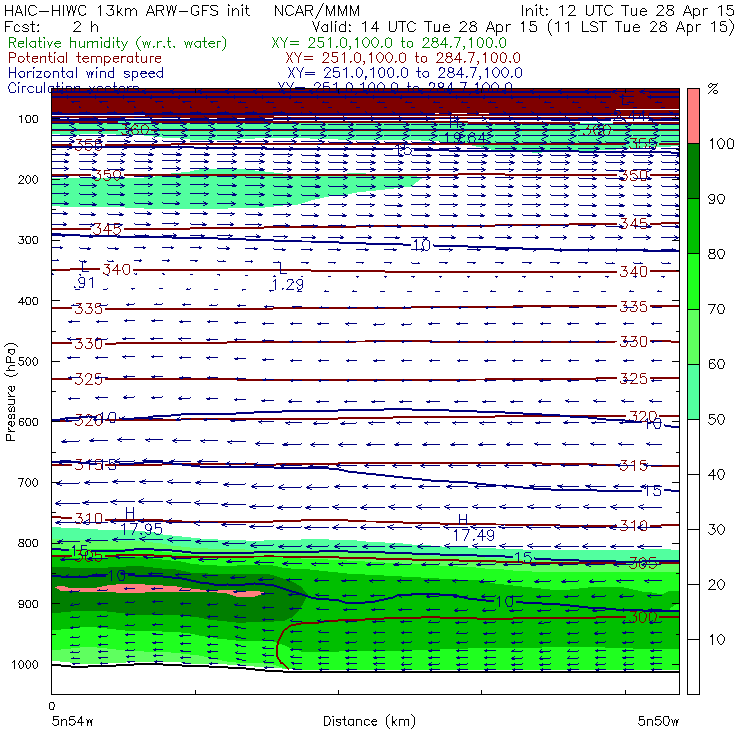
Task: Click the white 40–50% colorbar segment
Action: coord(693,447)
